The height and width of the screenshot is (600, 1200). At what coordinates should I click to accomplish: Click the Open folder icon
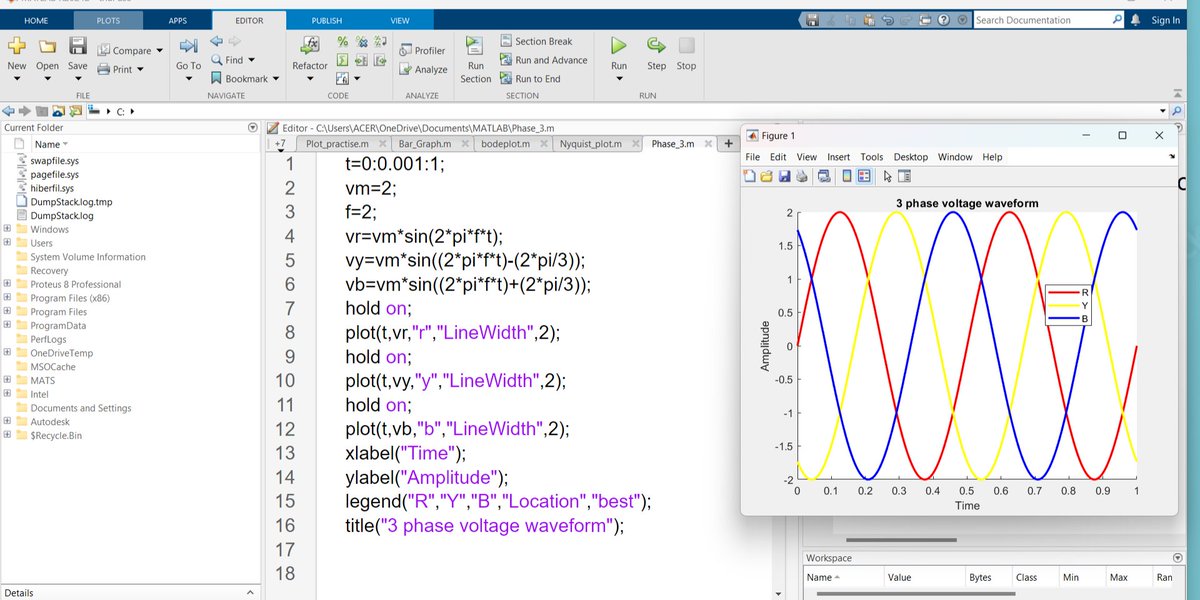click(x=47, y=46)
